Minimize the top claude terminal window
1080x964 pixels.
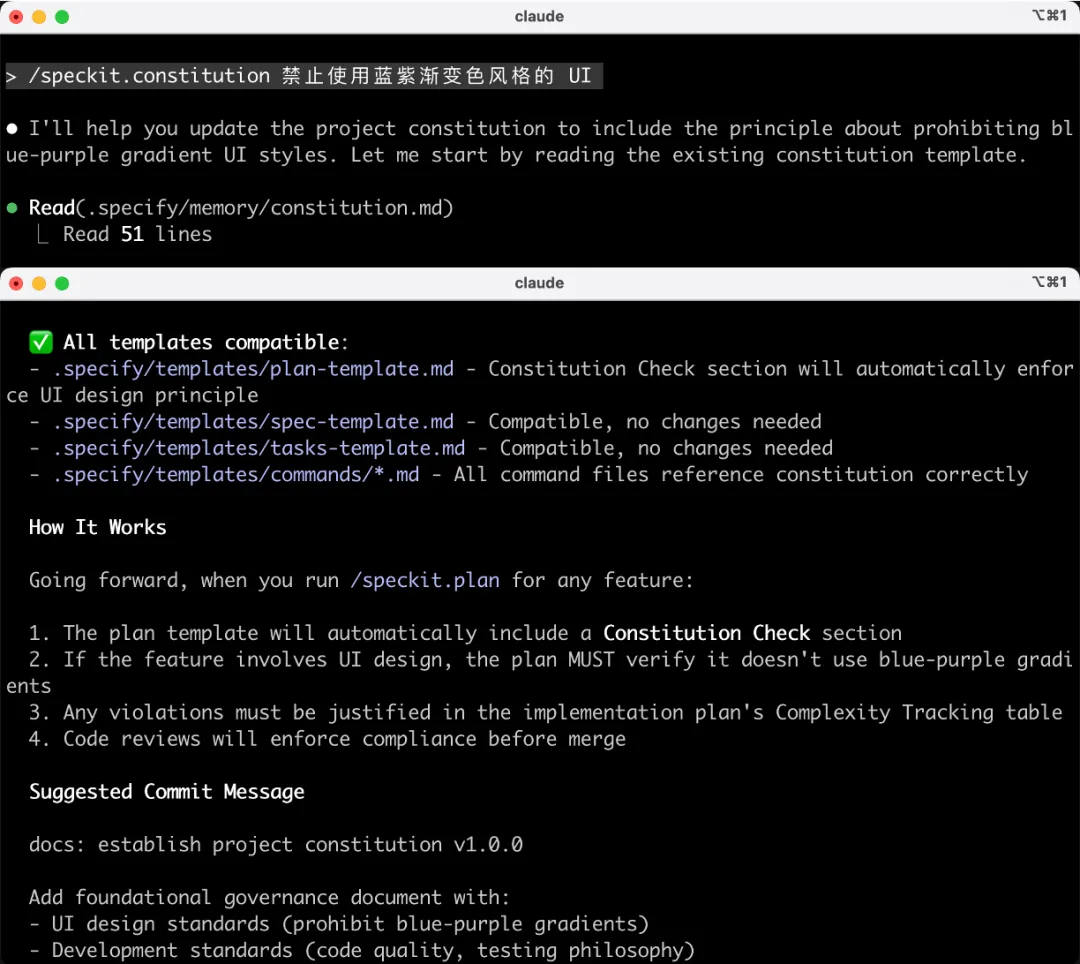(39, 17)
